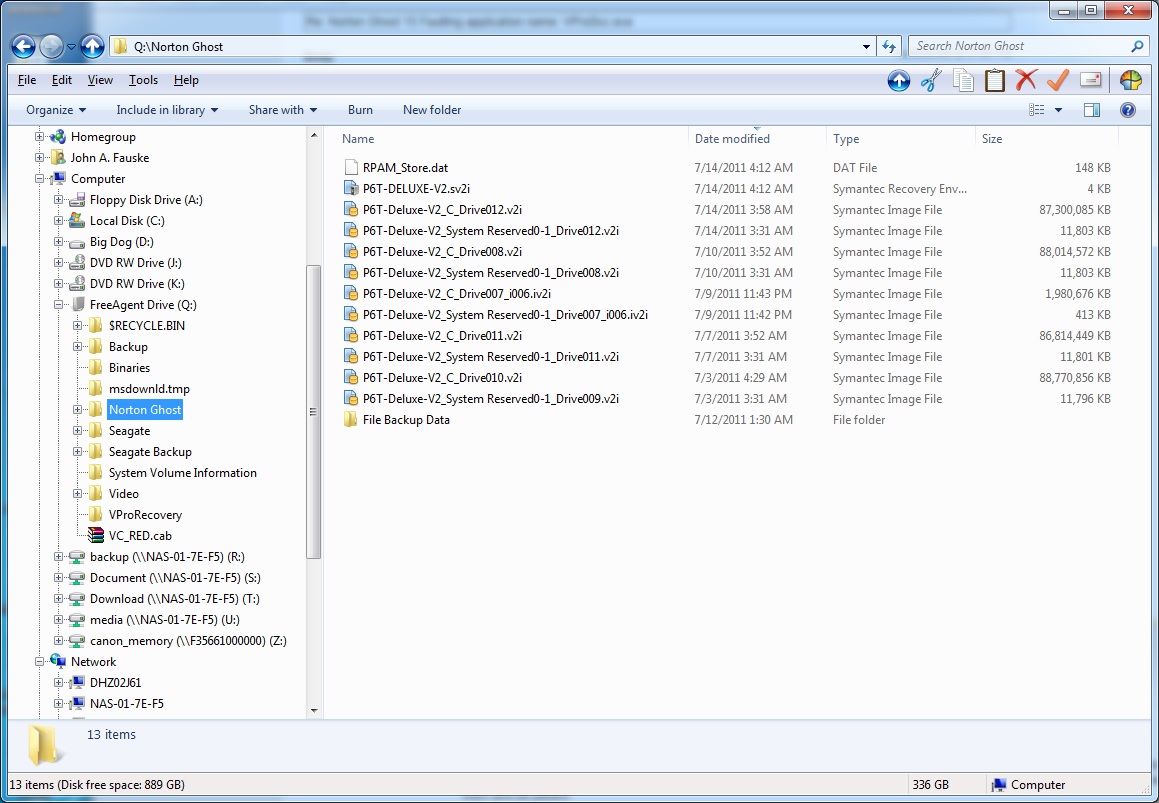
Task: Click the Copy documents toolbar icon
Action: pos(963,80)
